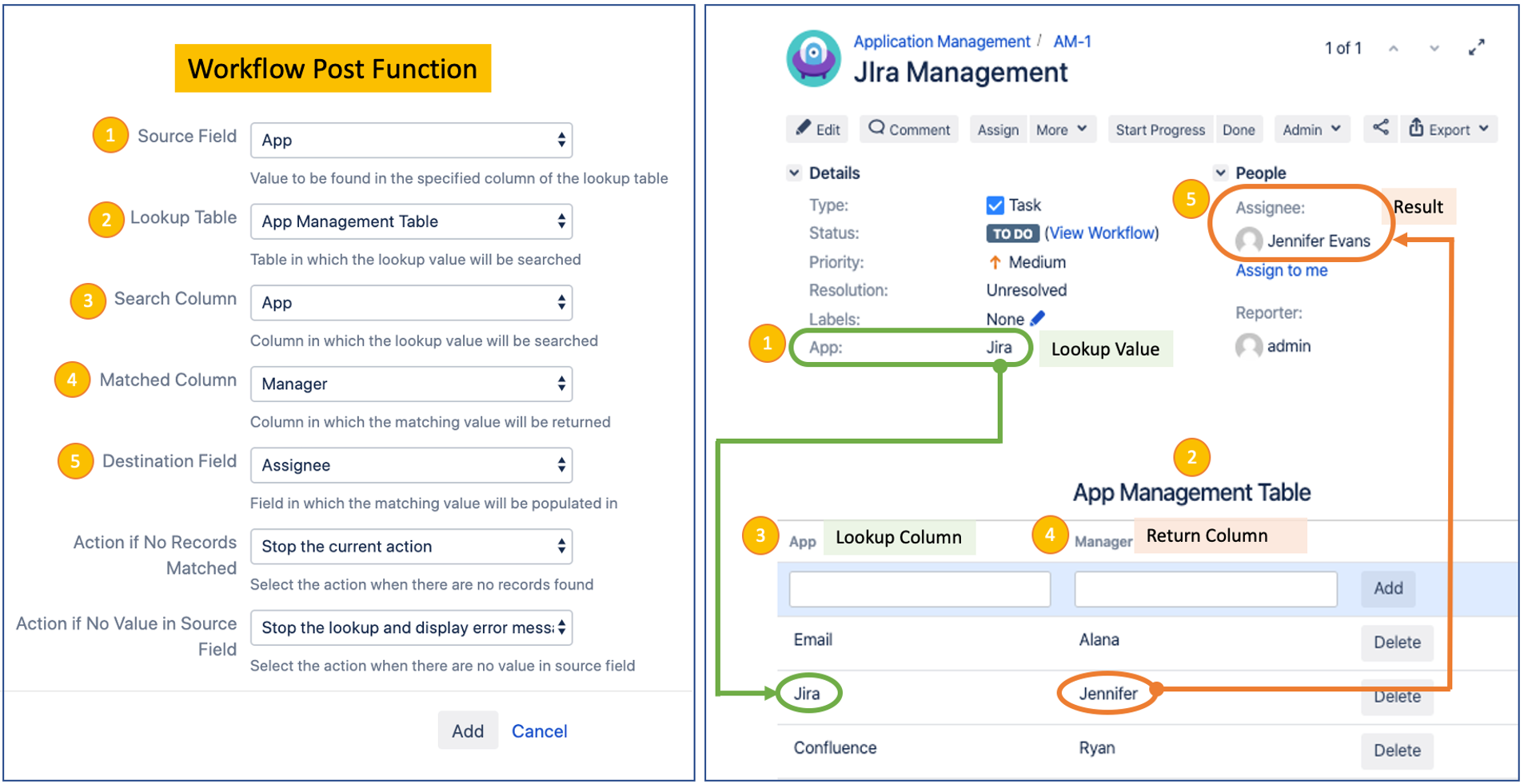Go to previous issue with up arrow

(1394, 49)
